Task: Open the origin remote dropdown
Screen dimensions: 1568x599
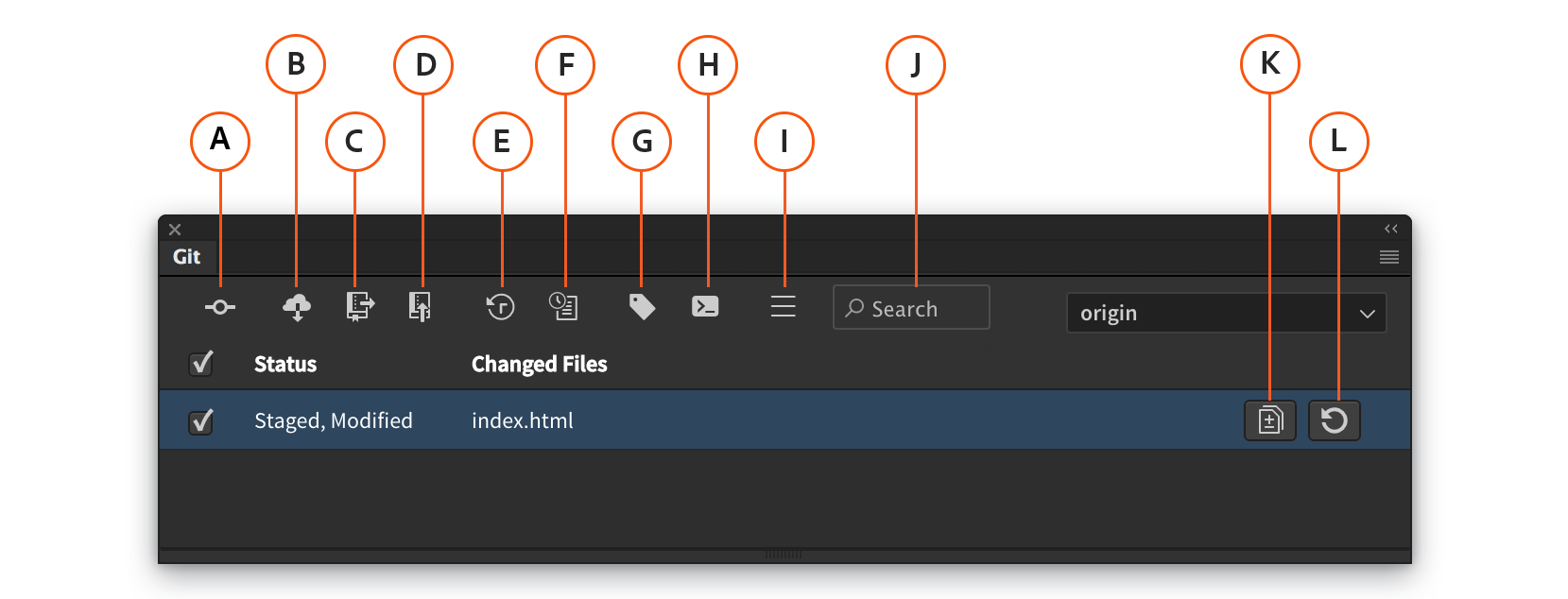Action: [x=1226, y=313]
